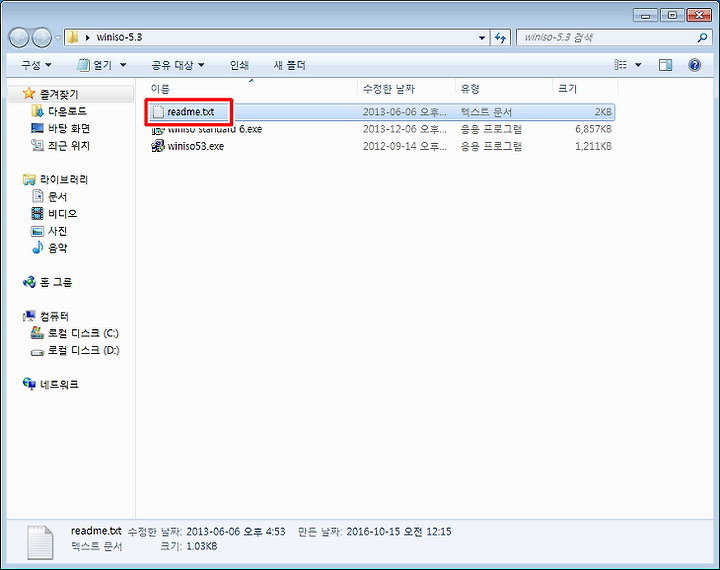
Task: Click the magnifier search icon
Action: (702, 38)
